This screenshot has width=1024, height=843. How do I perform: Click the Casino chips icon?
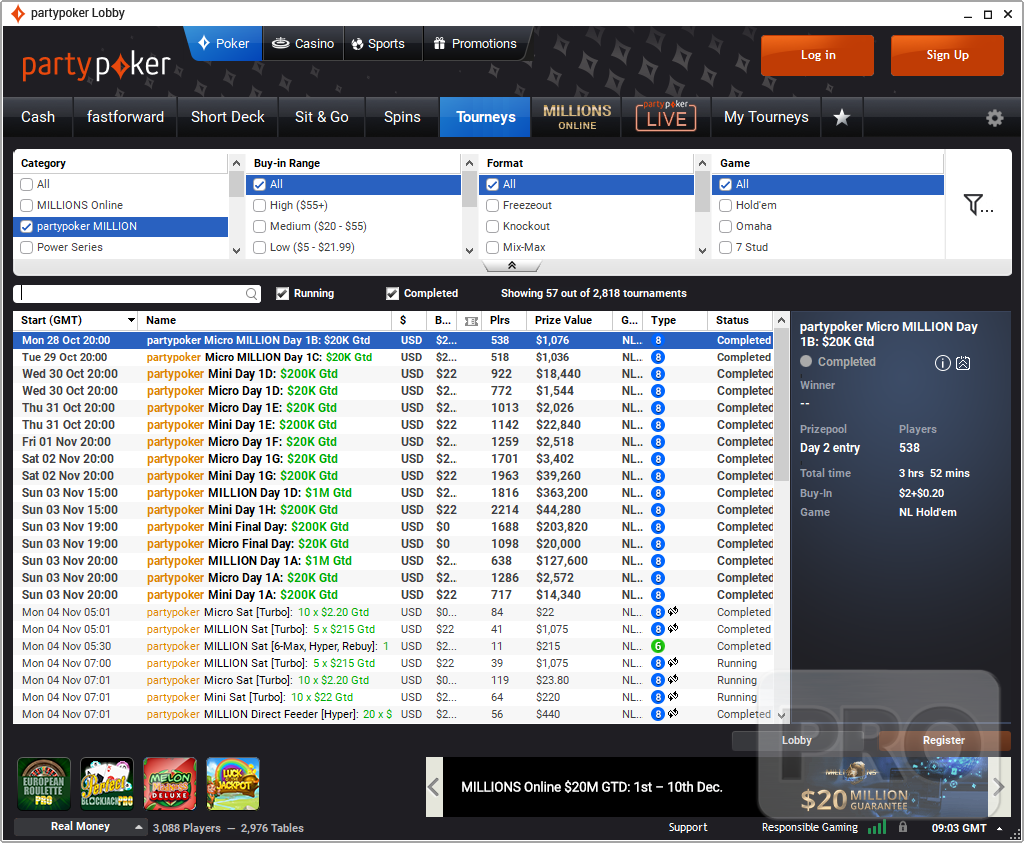280,44
